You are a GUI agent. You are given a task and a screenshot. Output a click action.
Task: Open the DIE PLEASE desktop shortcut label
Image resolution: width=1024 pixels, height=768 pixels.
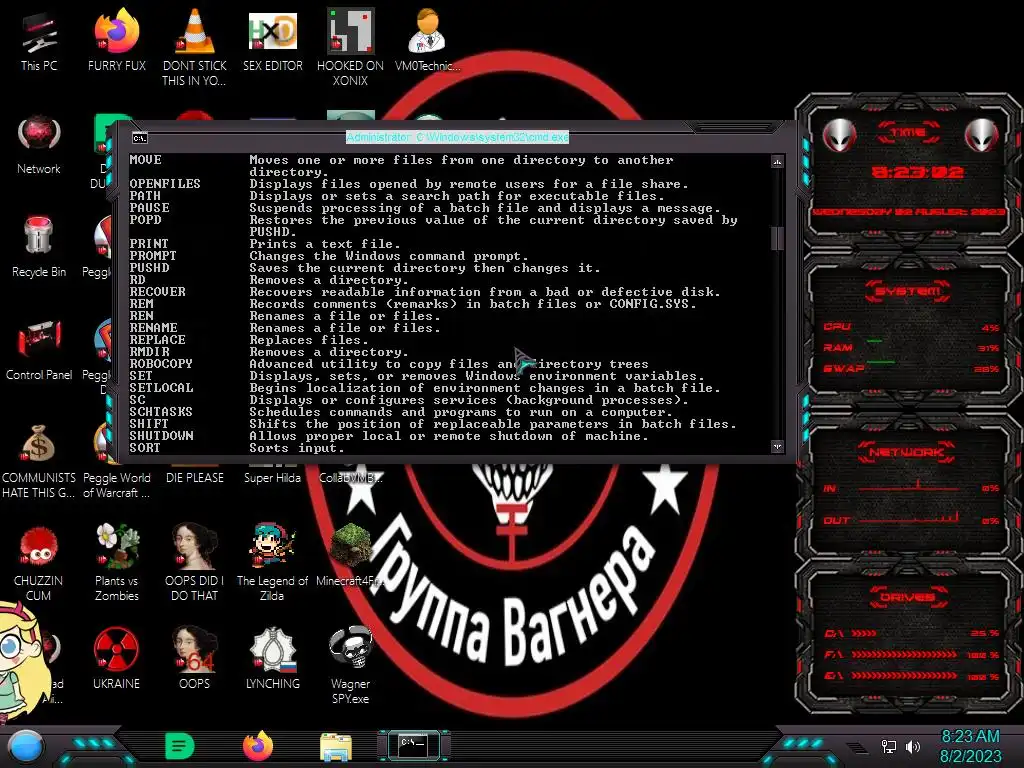tap(195, 478)
